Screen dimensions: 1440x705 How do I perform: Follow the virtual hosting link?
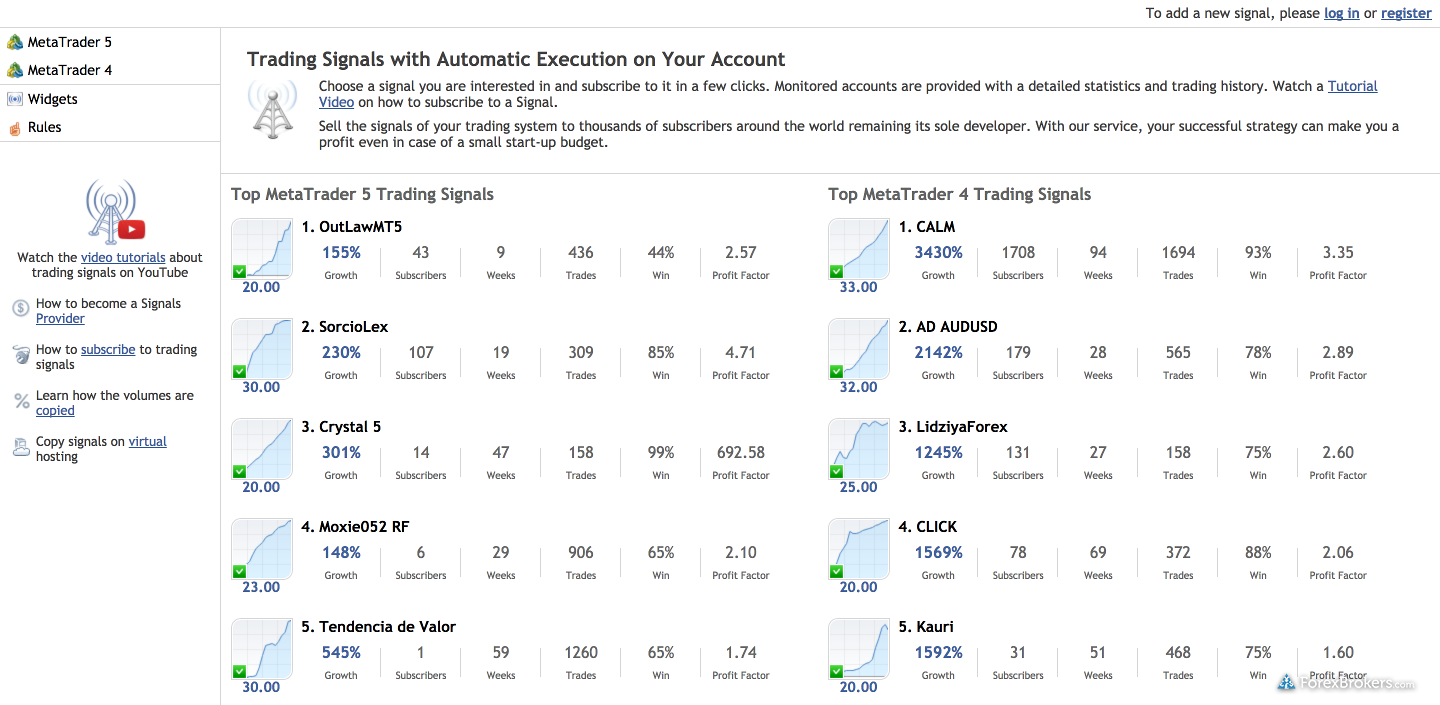coord(147,441)
